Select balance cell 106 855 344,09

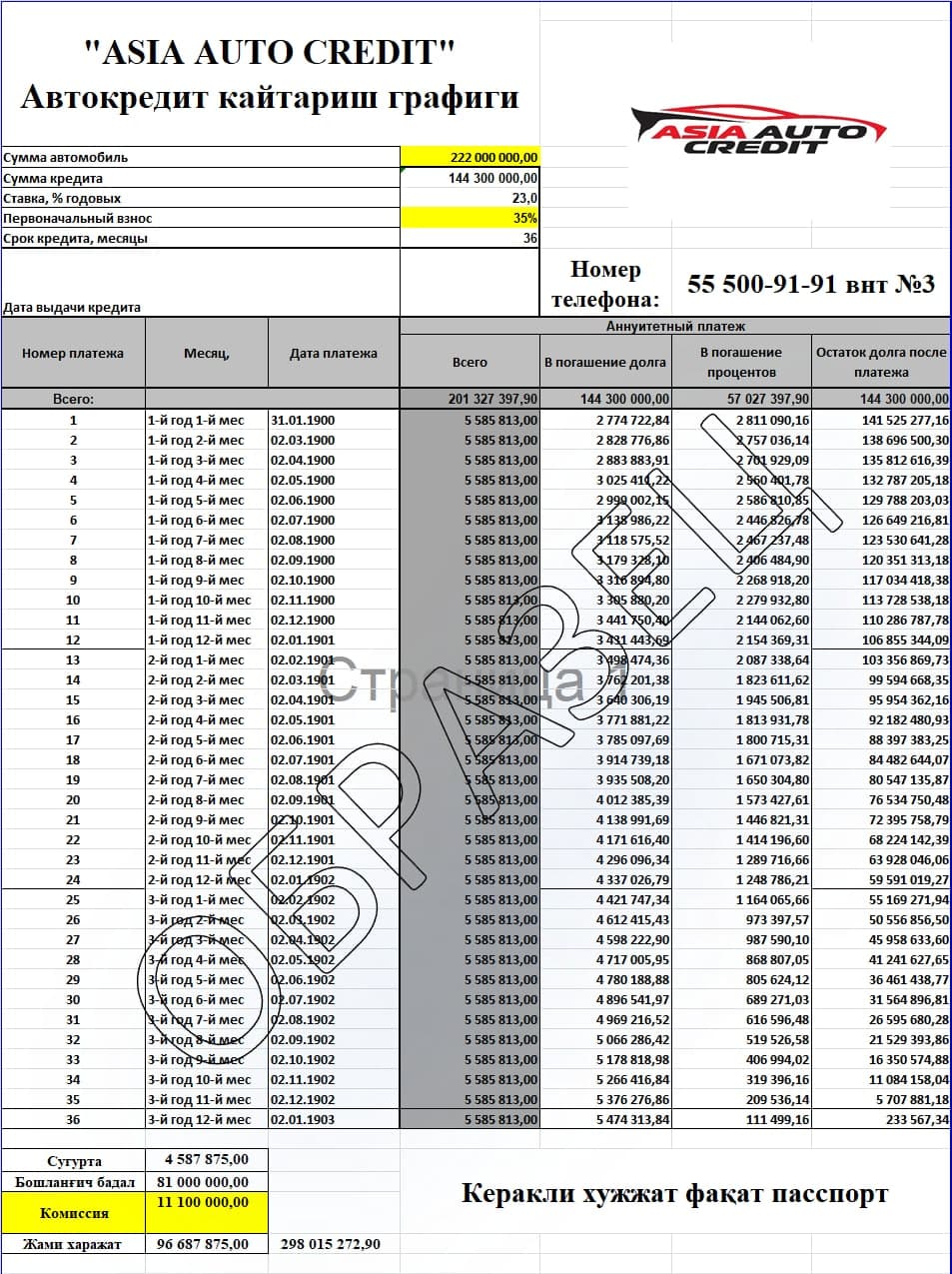pos(881,639)
